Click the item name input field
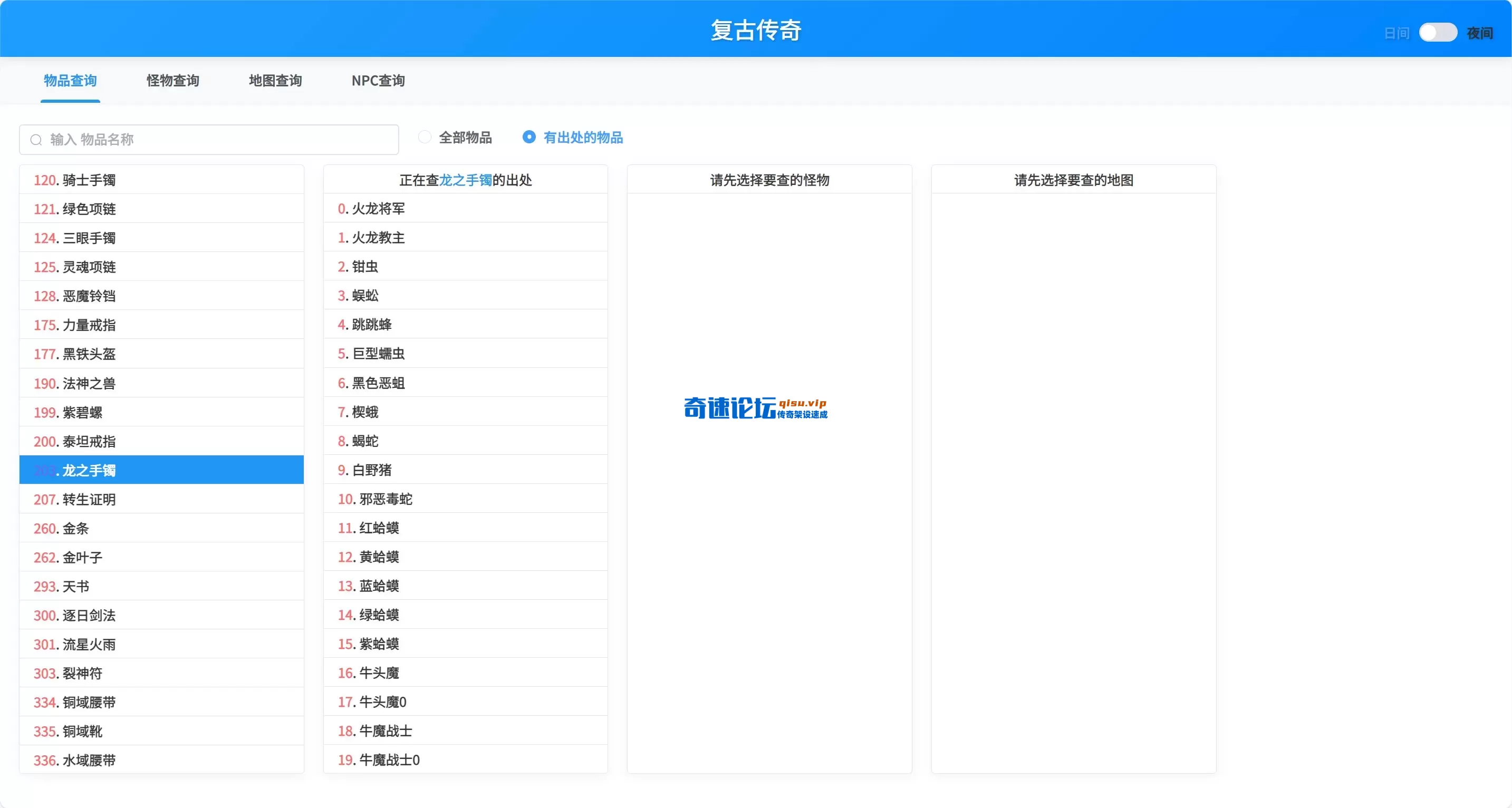1512x808 pixels. click(208, 139)
